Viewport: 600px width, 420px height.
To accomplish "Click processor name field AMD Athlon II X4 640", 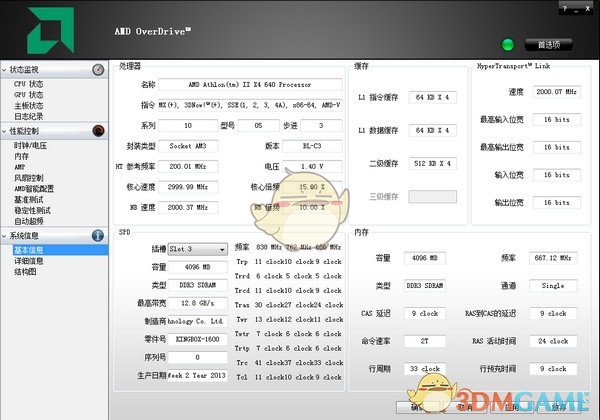I will point(250,85).
